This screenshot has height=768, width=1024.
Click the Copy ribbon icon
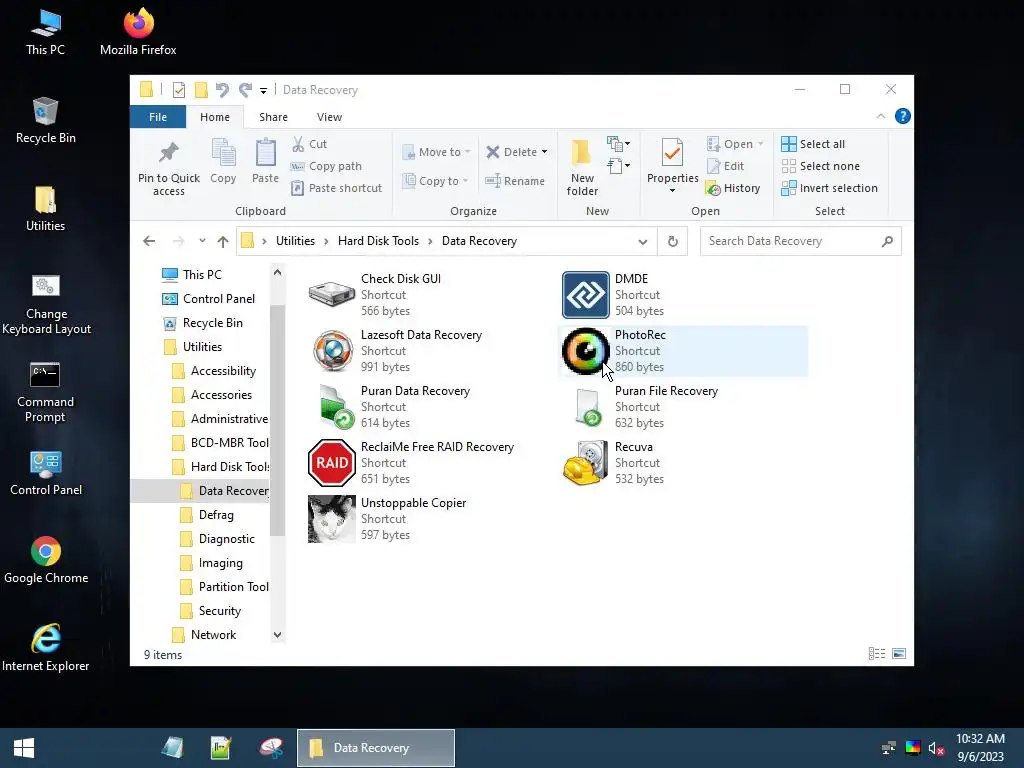tap(223, 153)
